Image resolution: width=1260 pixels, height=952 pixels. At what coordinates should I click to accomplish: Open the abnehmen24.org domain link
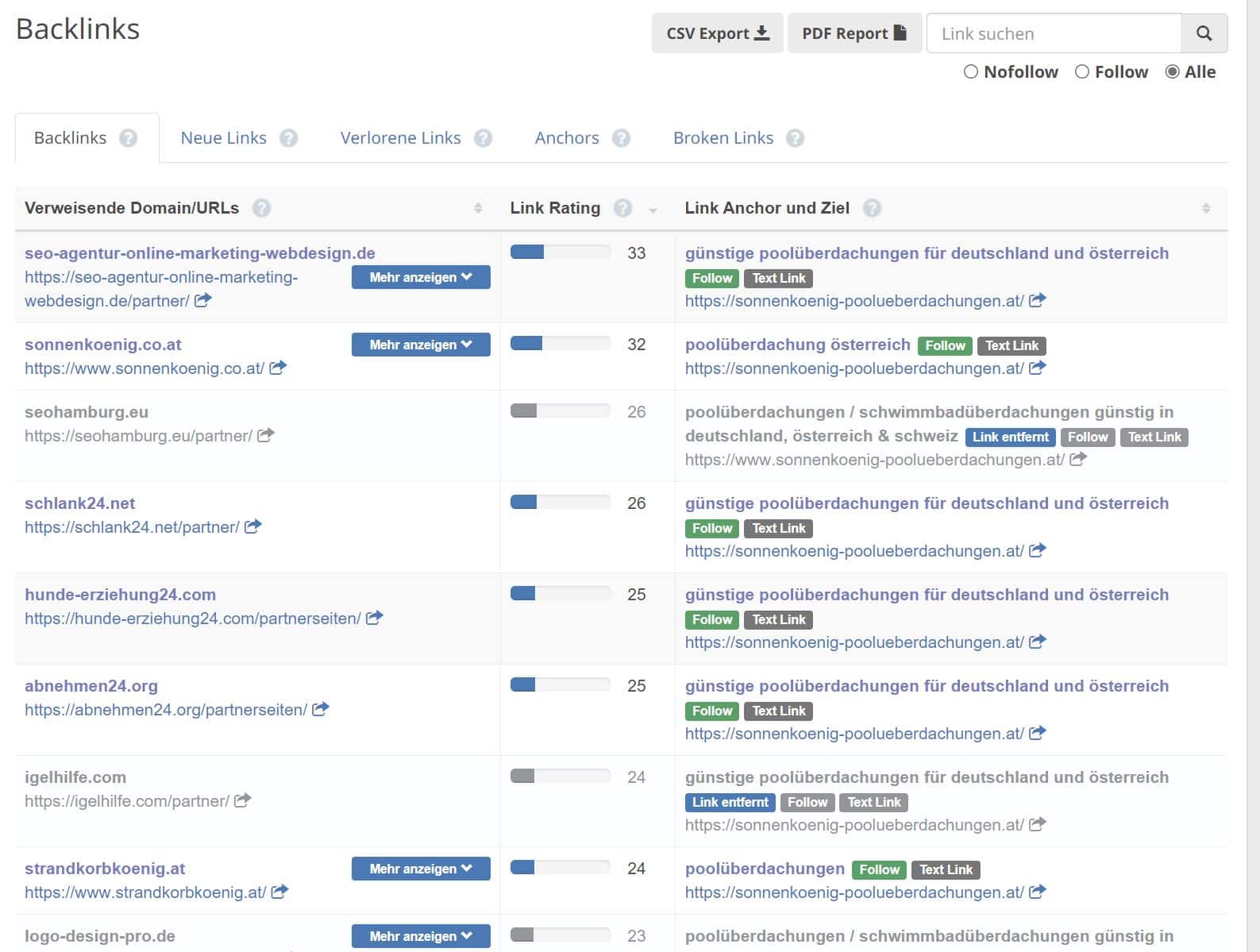91,686
